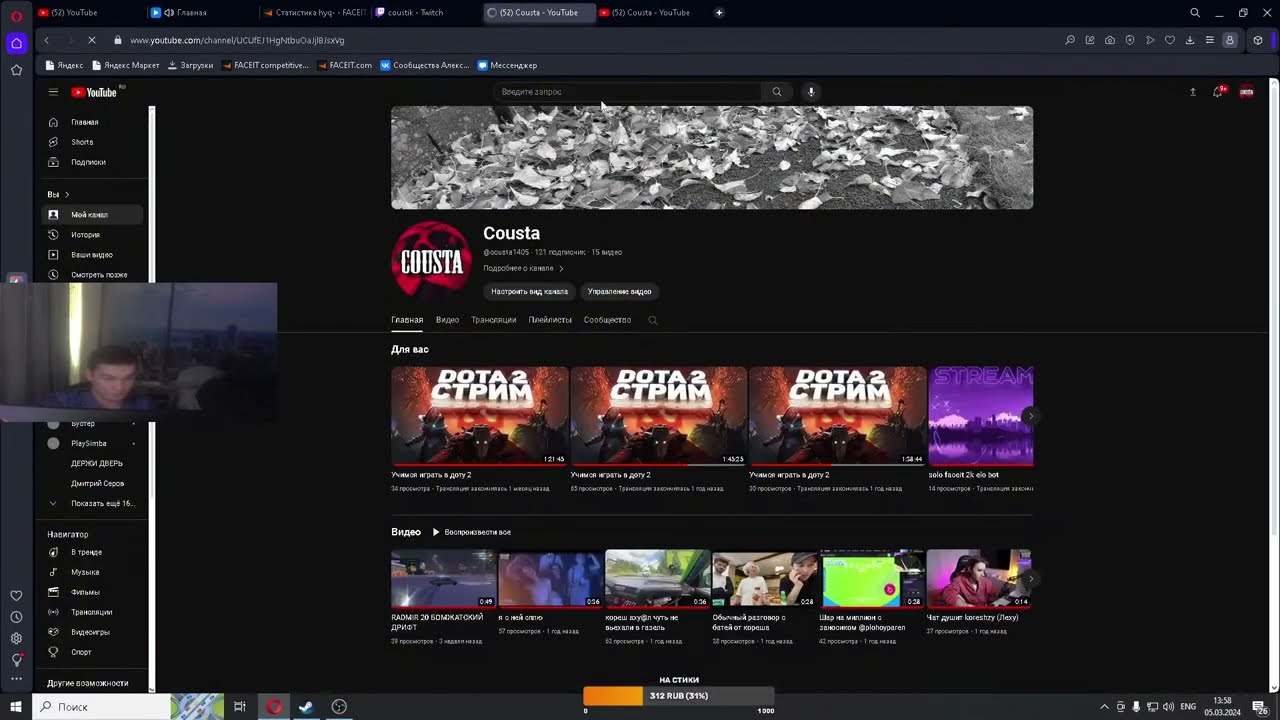The image size is (1280, 720).
Task: Open the YouTube create/upload icon
Action: [1192, 92]
